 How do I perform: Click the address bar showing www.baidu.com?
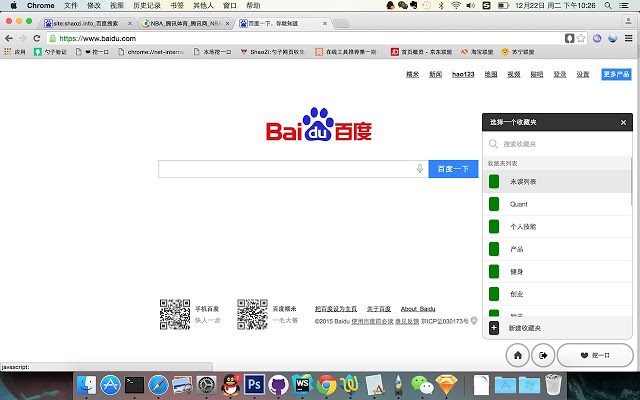coord(304,38)
